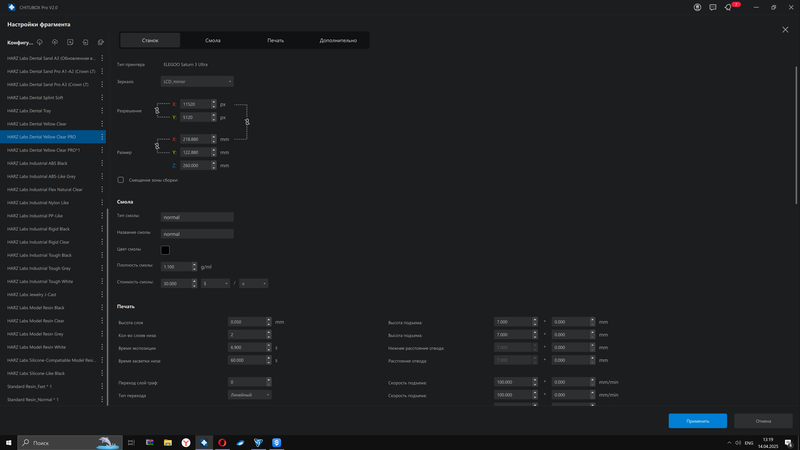Image resolution: width=800 pixels, height=450 pixels.
Task: Click the resolution aspect-ratio link icon
Action: [158, 110]
